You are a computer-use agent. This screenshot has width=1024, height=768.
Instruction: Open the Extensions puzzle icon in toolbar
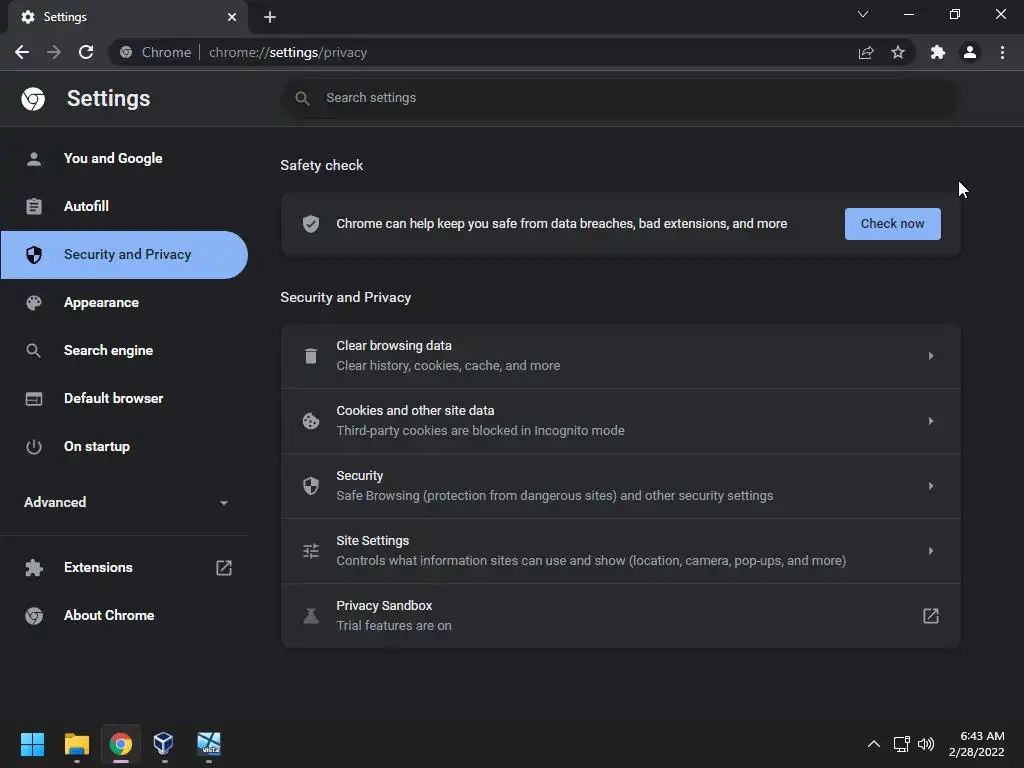tap(938, 52)
